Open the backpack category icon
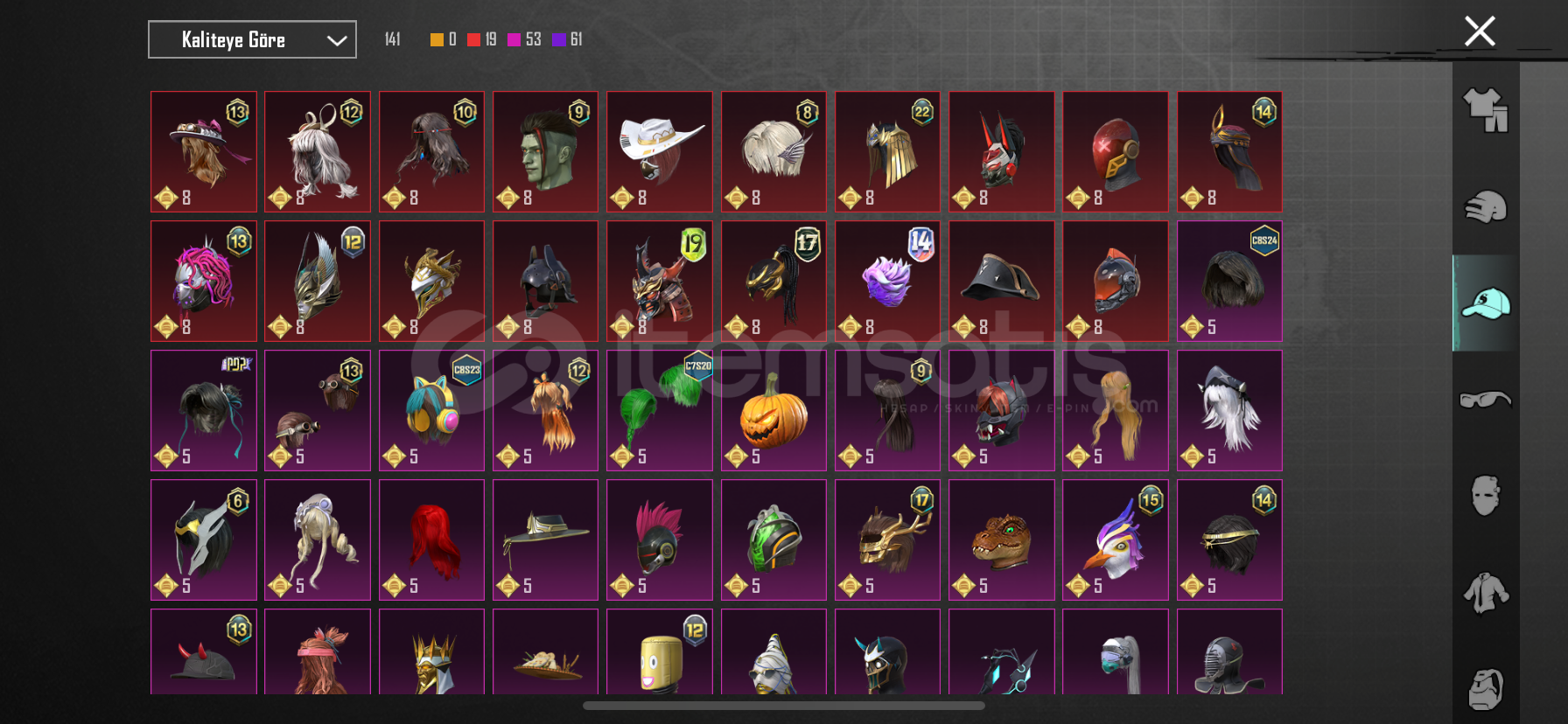The width and height of the screenshot is (1568, 724). 1486,689
